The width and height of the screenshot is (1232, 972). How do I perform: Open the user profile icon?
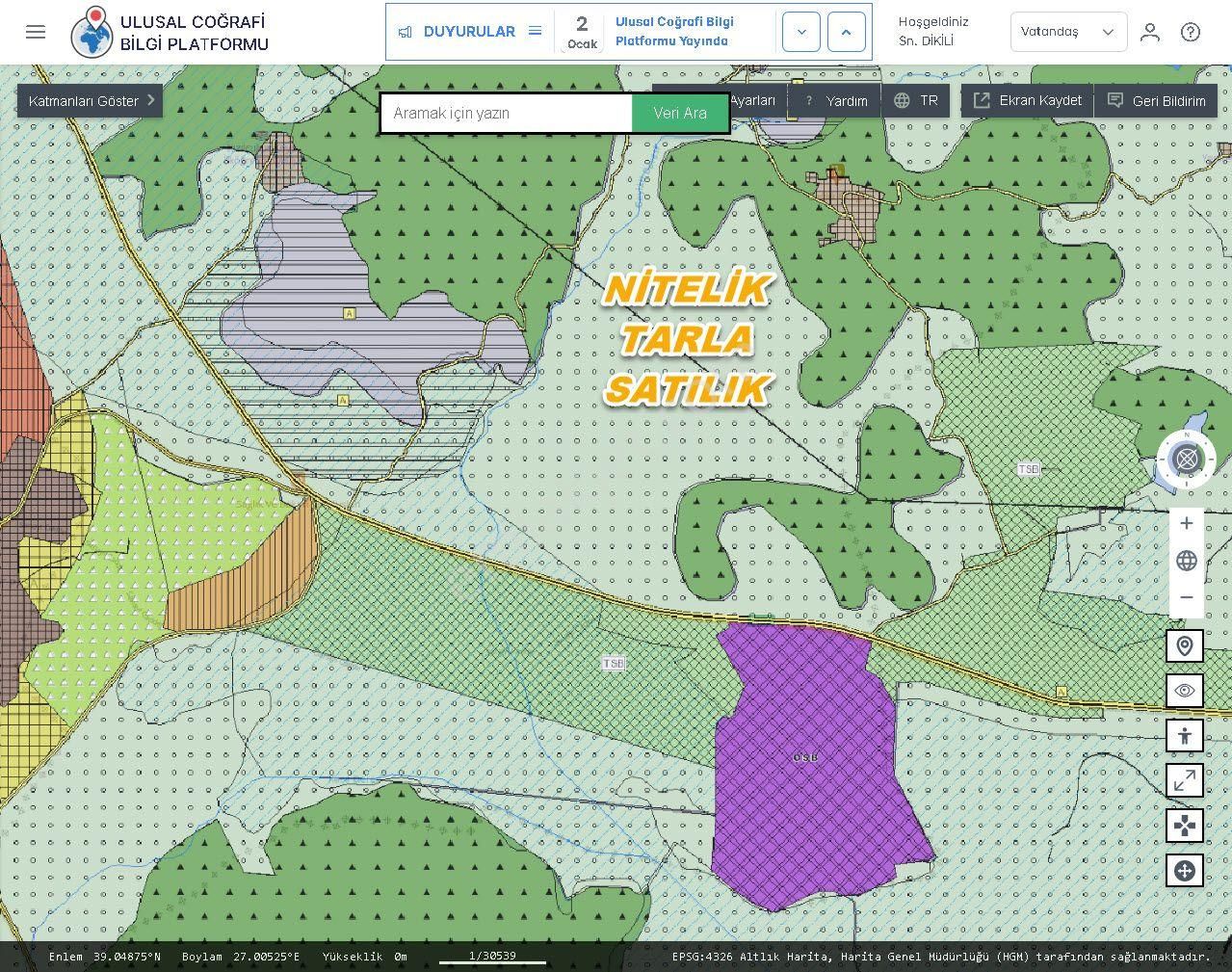(1149, 32)
